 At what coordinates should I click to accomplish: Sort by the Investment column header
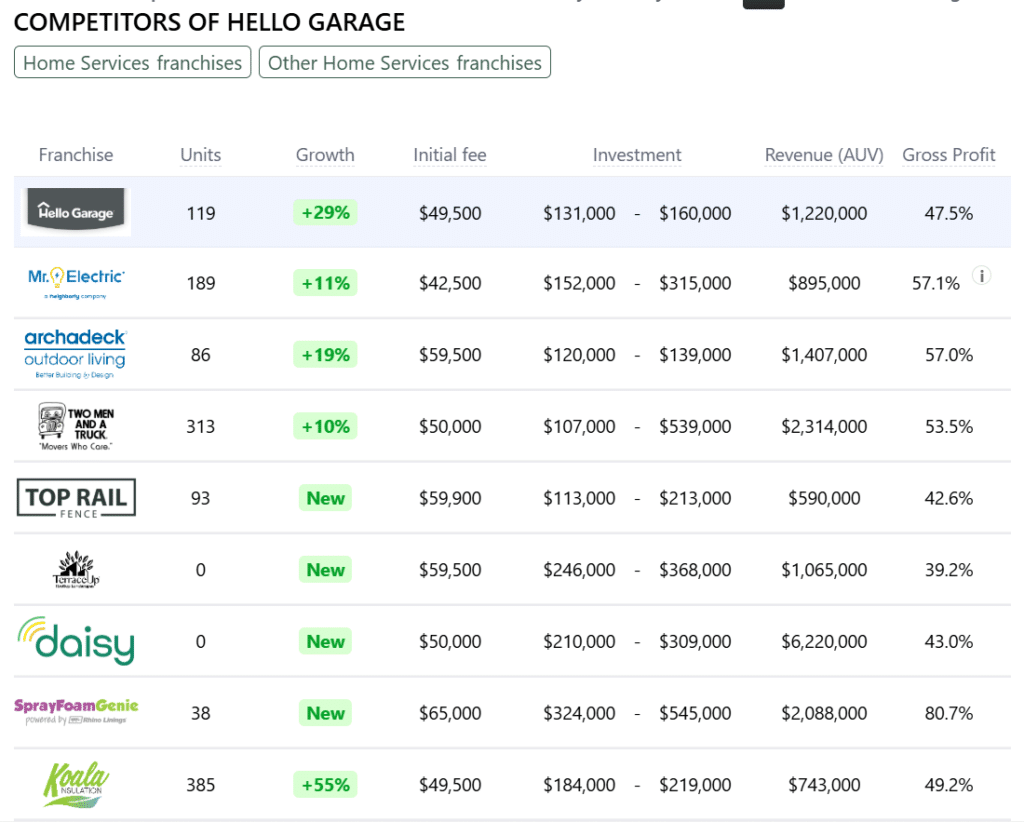point(637,155)
